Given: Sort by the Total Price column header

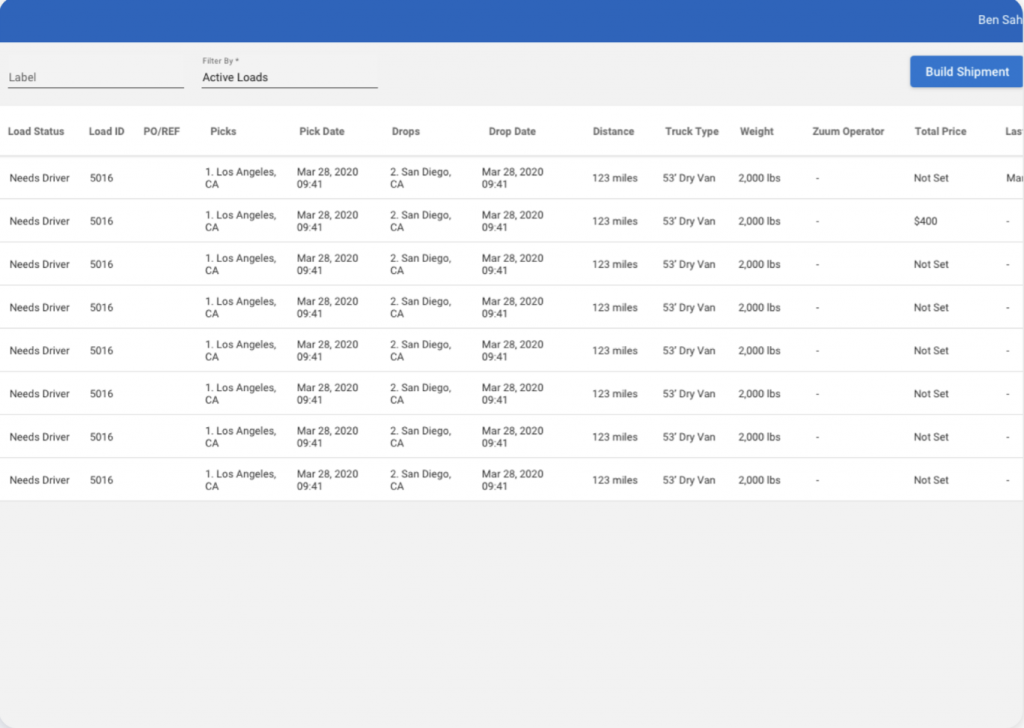Looking at the screenshot, I should click(940, 131).
